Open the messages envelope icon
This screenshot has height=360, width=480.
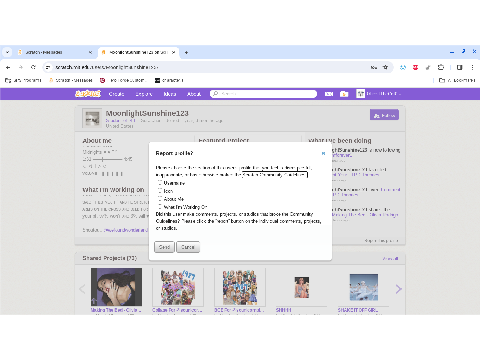(329, 94)
